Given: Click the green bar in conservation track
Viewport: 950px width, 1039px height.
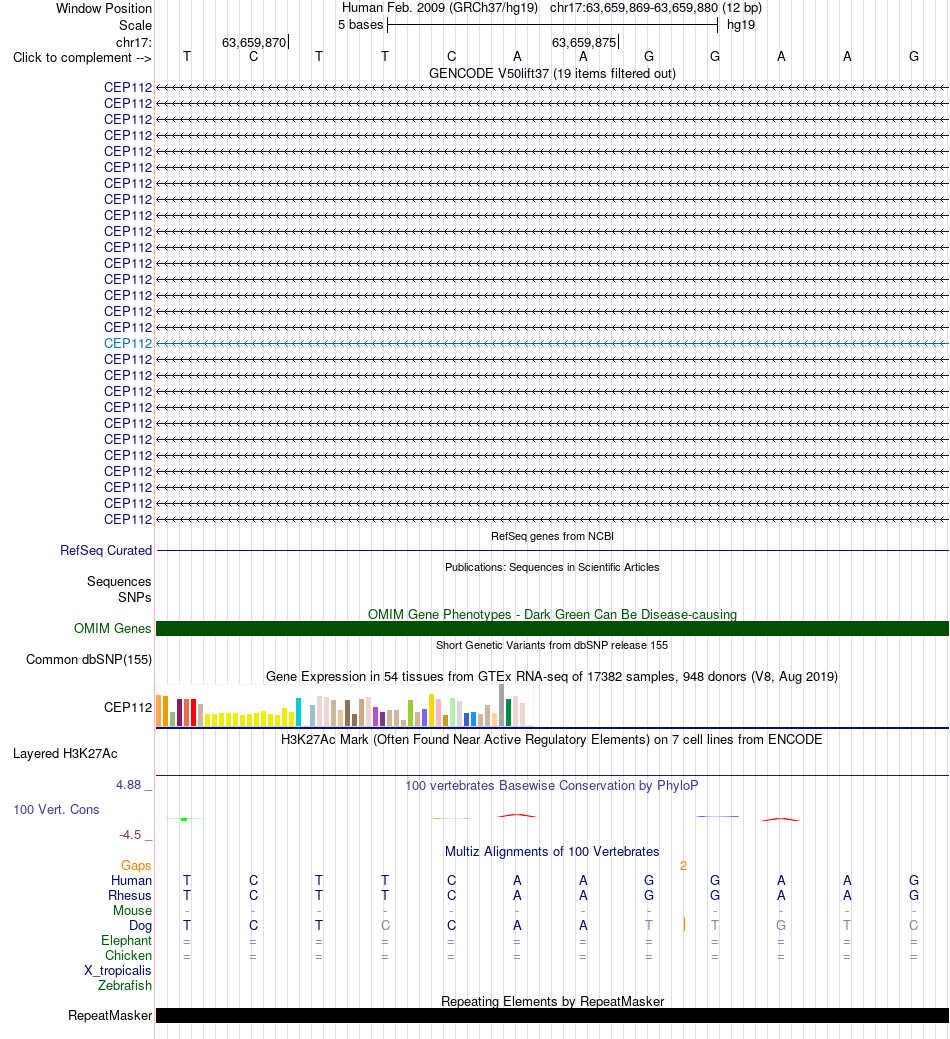Looking at the screenshot, I should pos(184,820).
